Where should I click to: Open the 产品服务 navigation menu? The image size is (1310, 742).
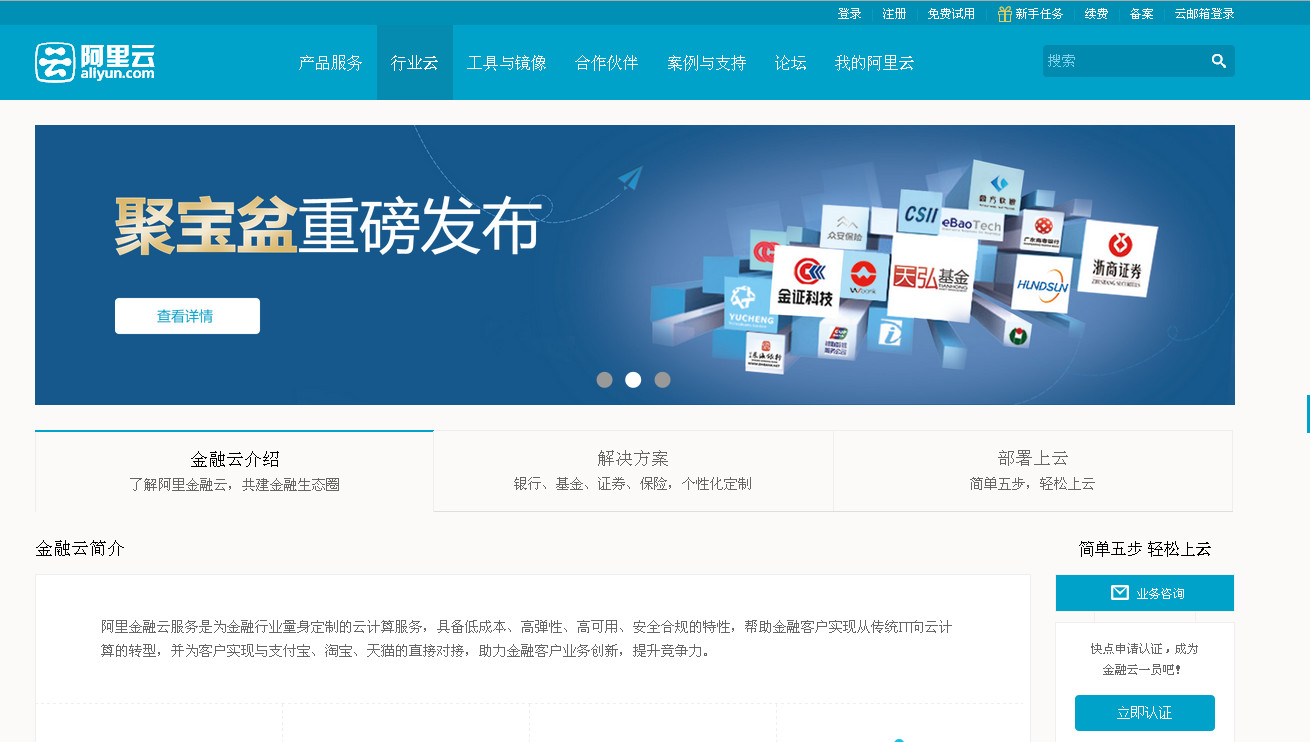pos(330,63)
